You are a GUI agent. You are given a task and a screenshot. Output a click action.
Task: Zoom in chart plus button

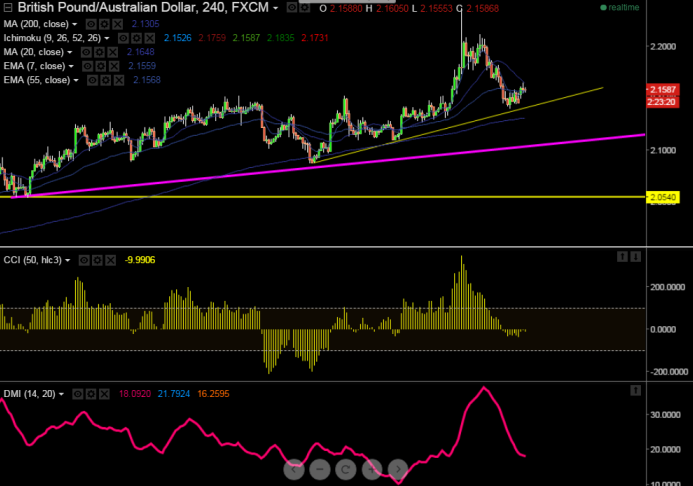[372, 469]
